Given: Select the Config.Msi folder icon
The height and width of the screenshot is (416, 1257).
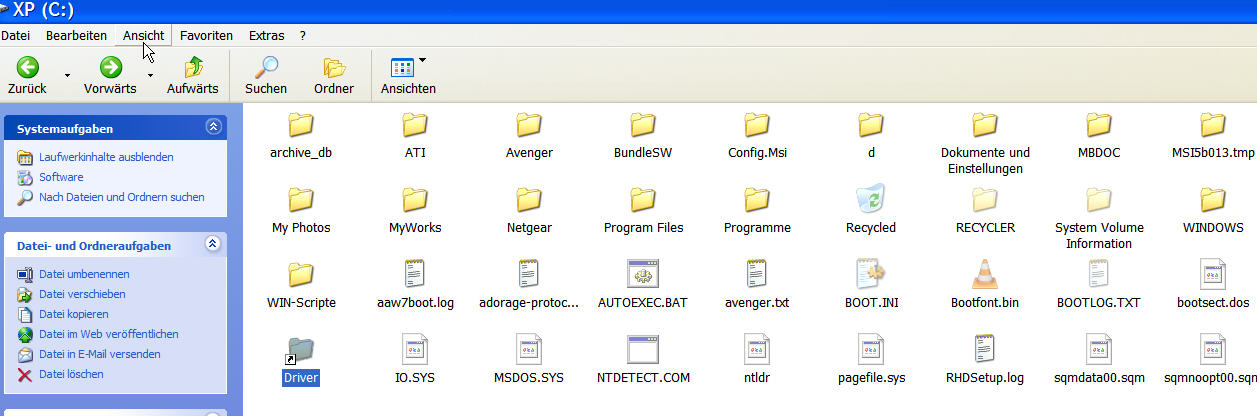Looking at the screenshot, I should (x=757, y=125).
